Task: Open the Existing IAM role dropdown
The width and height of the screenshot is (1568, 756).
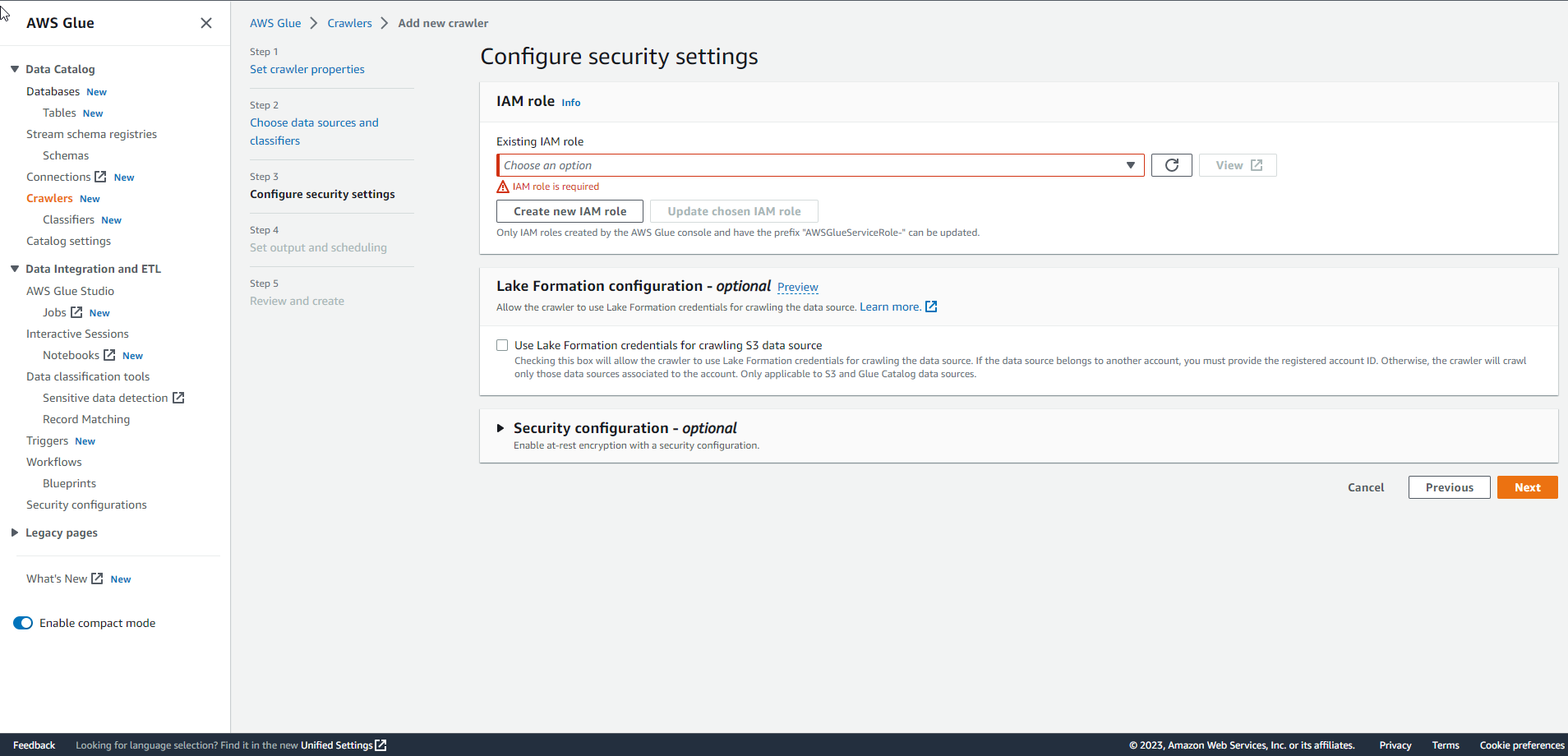Action: 820,165
